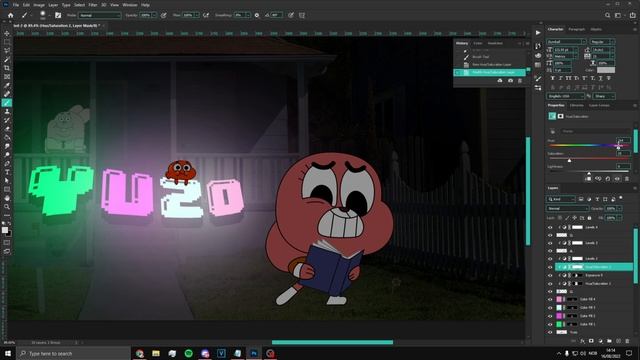Delete layer trash icon in Layers panel
Screen dimensions: 640x360
click(627, 341)
